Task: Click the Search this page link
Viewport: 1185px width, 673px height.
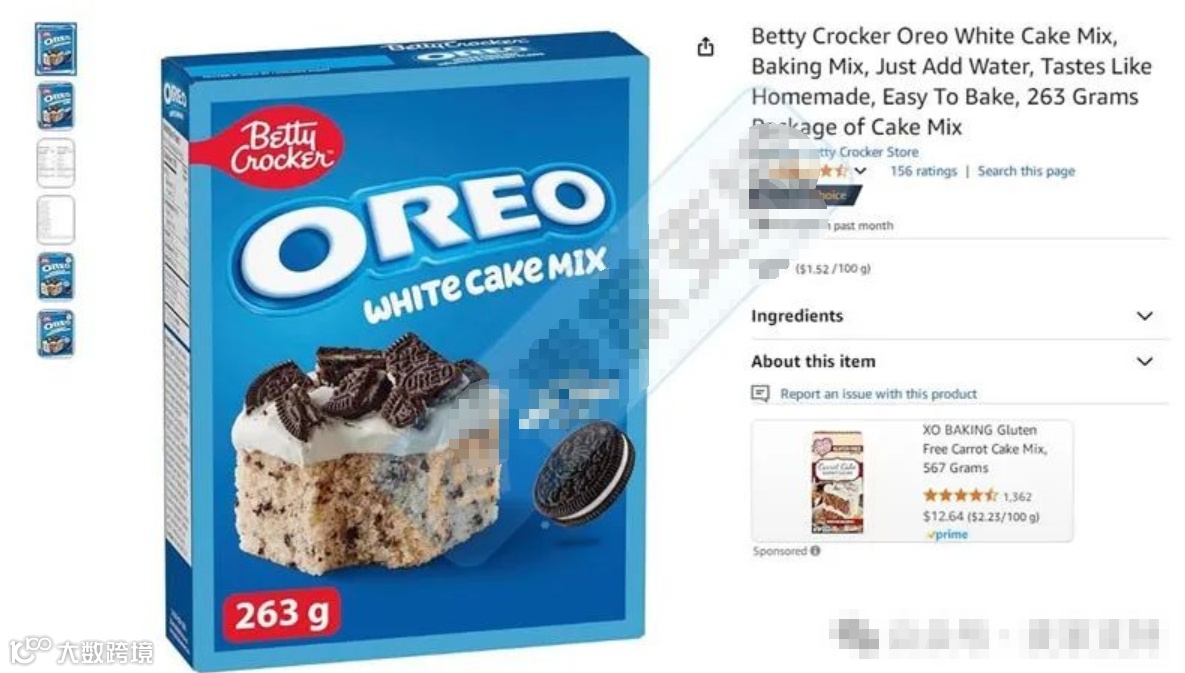Action: (1026, 171)
